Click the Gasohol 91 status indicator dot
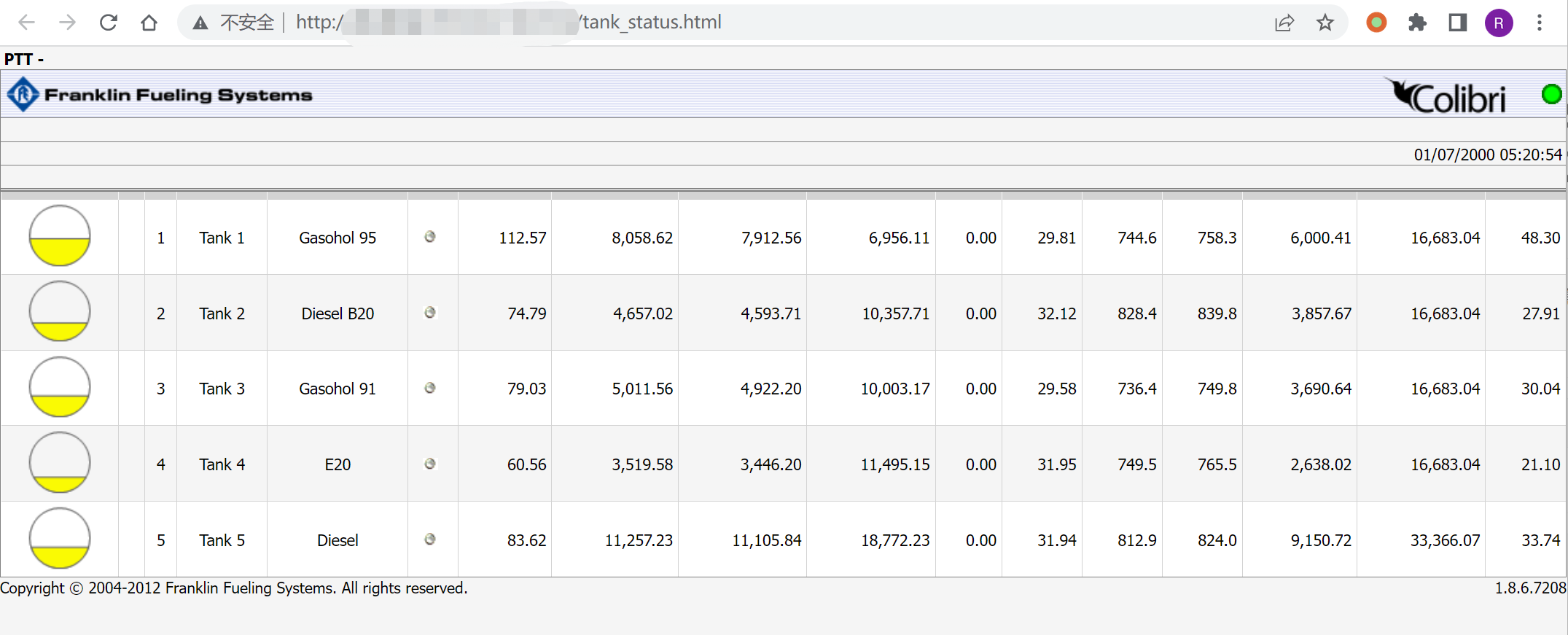Viewport: 1568px width, 635px height. (x=430, y=388)
